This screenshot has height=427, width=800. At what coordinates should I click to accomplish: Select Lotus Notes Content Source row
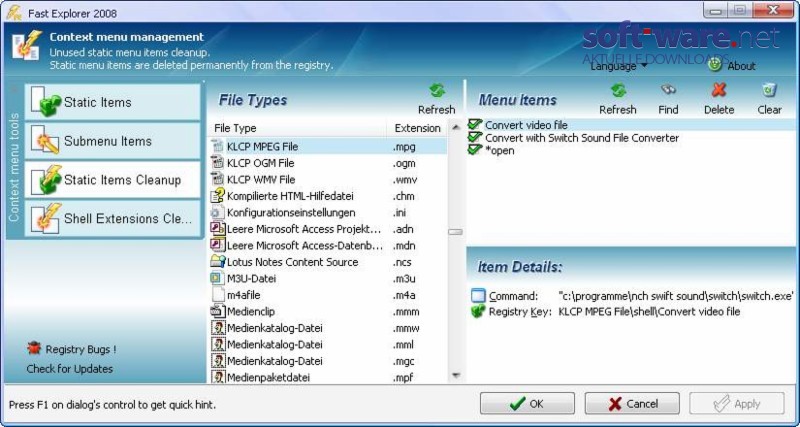328,262
